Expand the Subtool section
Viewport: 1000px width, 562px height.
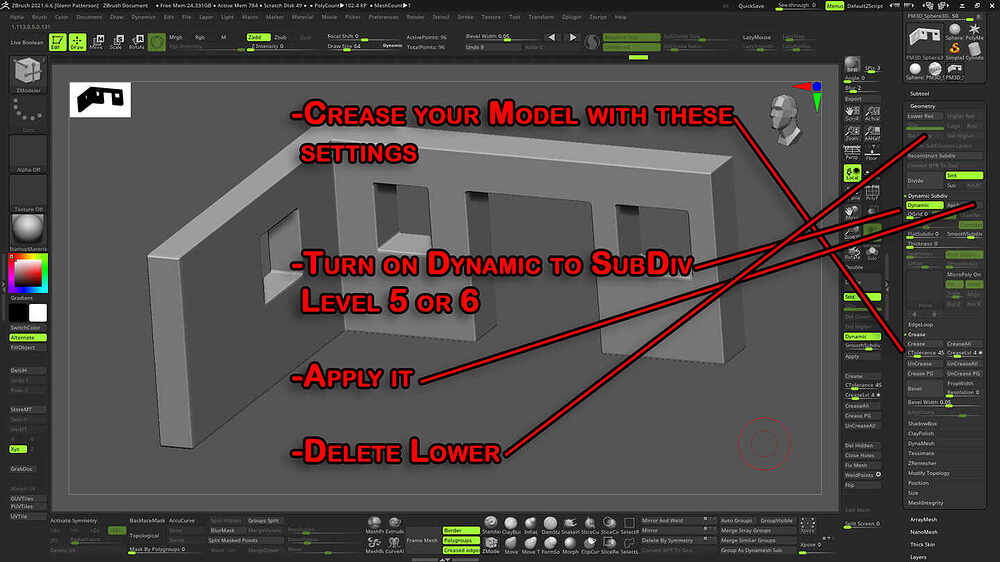(x=920, y=93)
